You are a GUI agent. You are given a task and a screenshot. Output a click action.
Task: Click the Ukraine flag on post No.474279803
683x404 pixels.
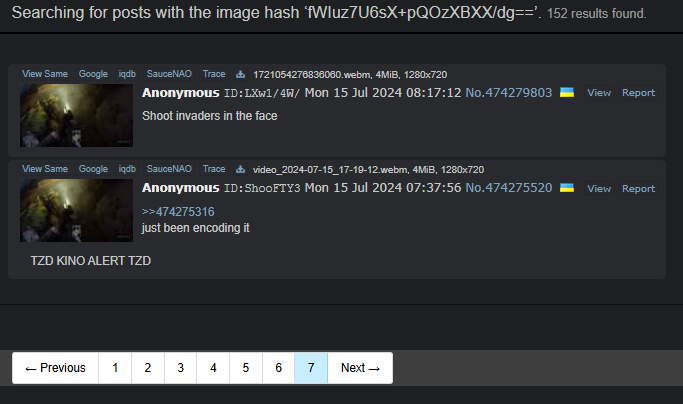point(567,92)
